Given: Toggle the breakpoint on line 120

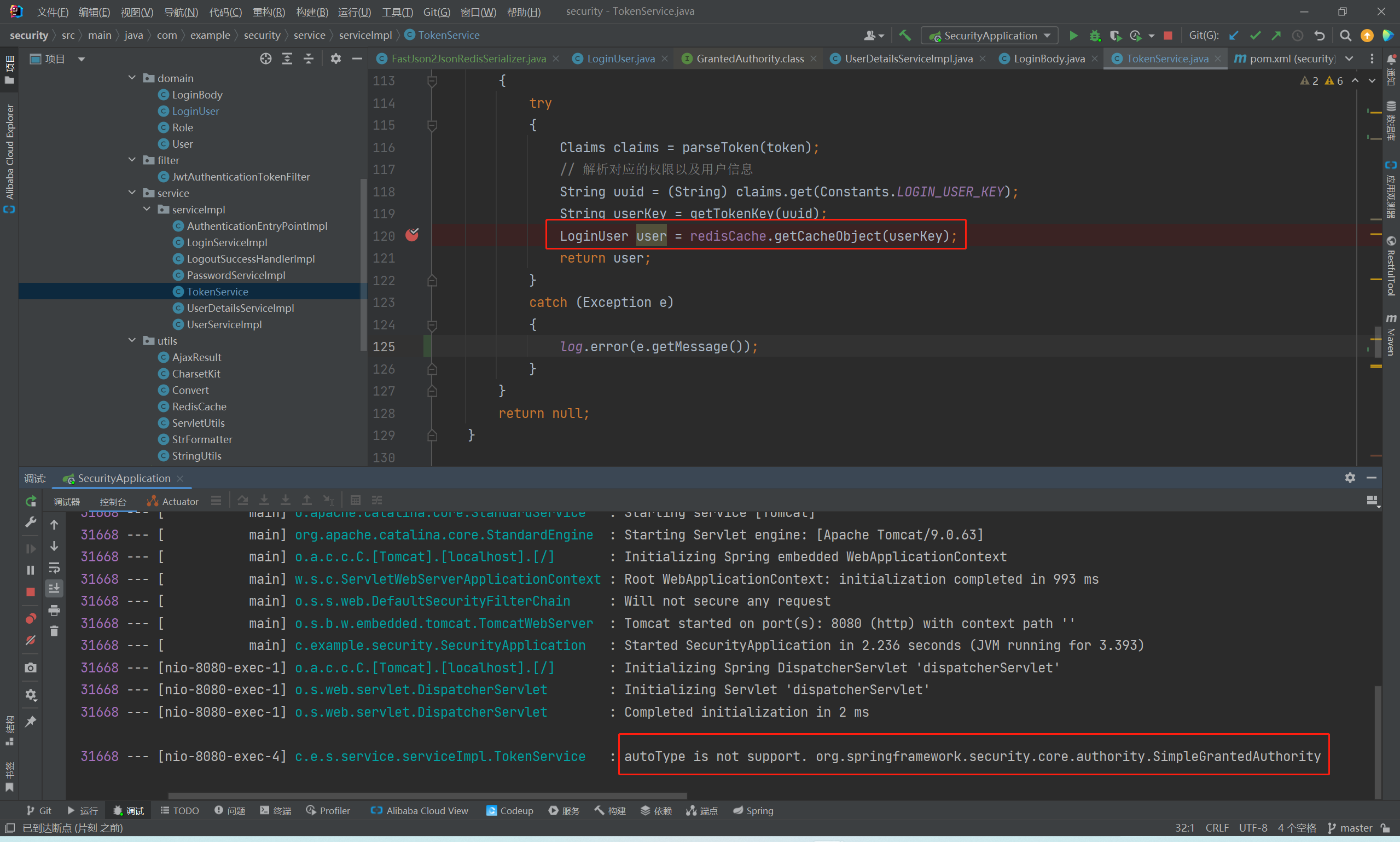Looking at the screenshot, I should [412, 235].
